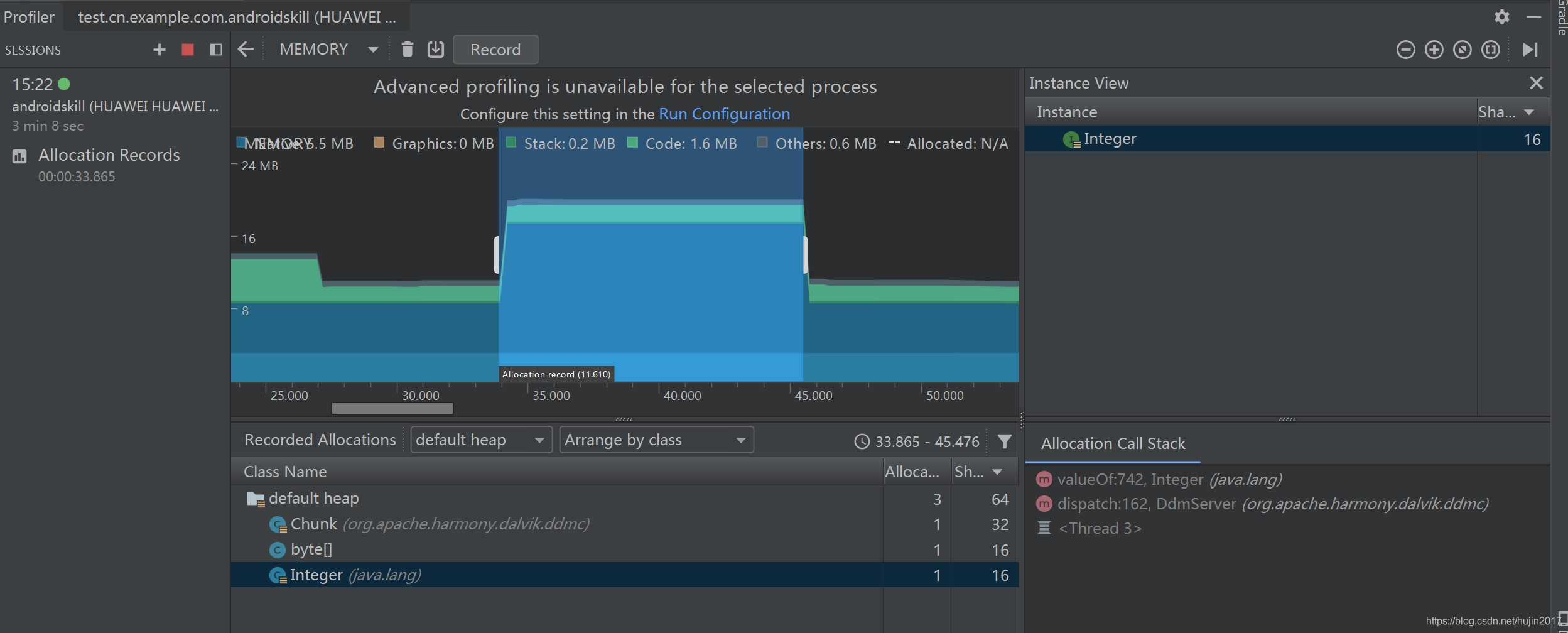Click the Record allocations button
1568x633 pixels.
pos(495,50)
